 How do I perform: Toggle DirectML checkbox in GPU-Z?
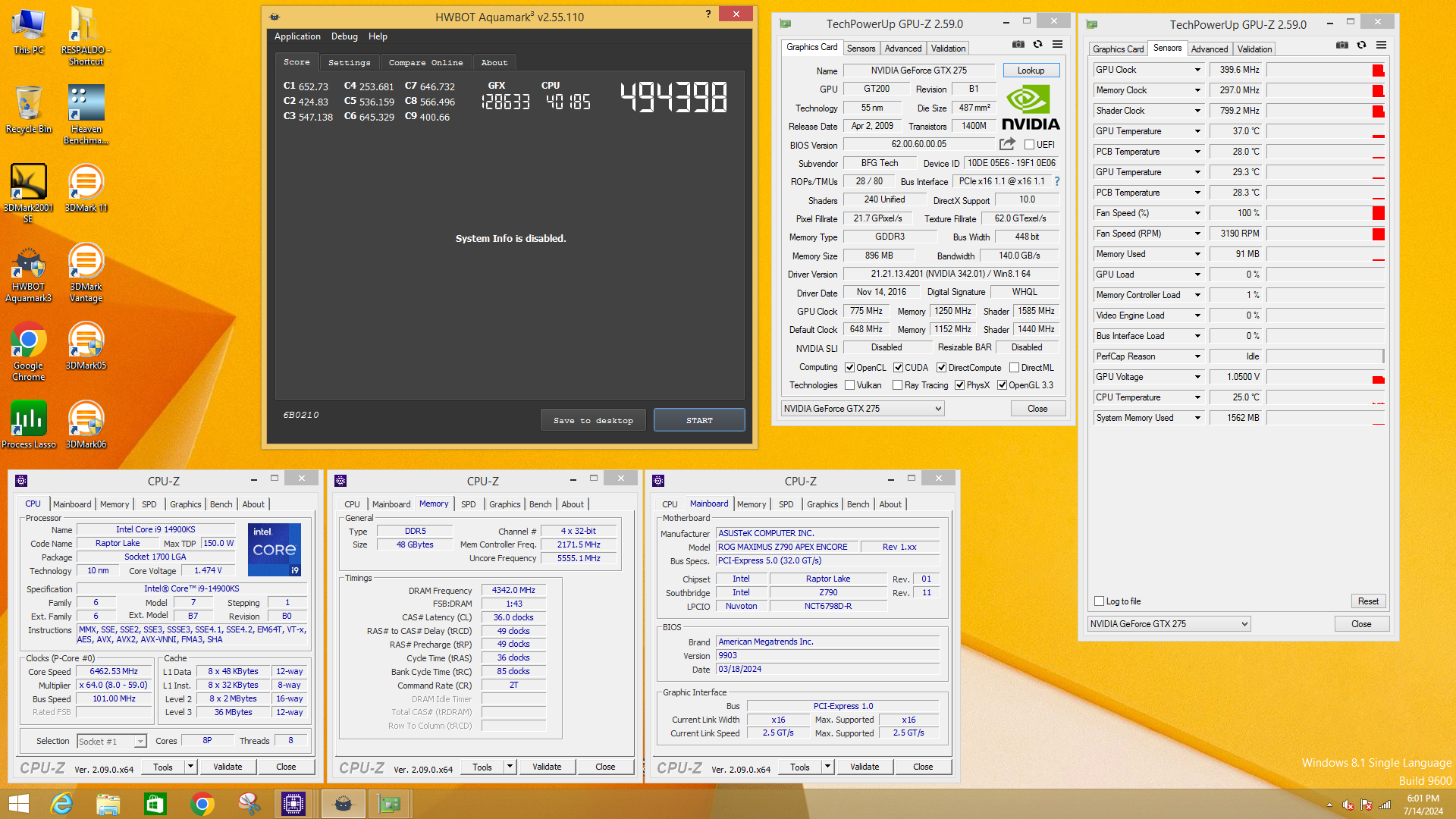click(x=1014, y=368)
